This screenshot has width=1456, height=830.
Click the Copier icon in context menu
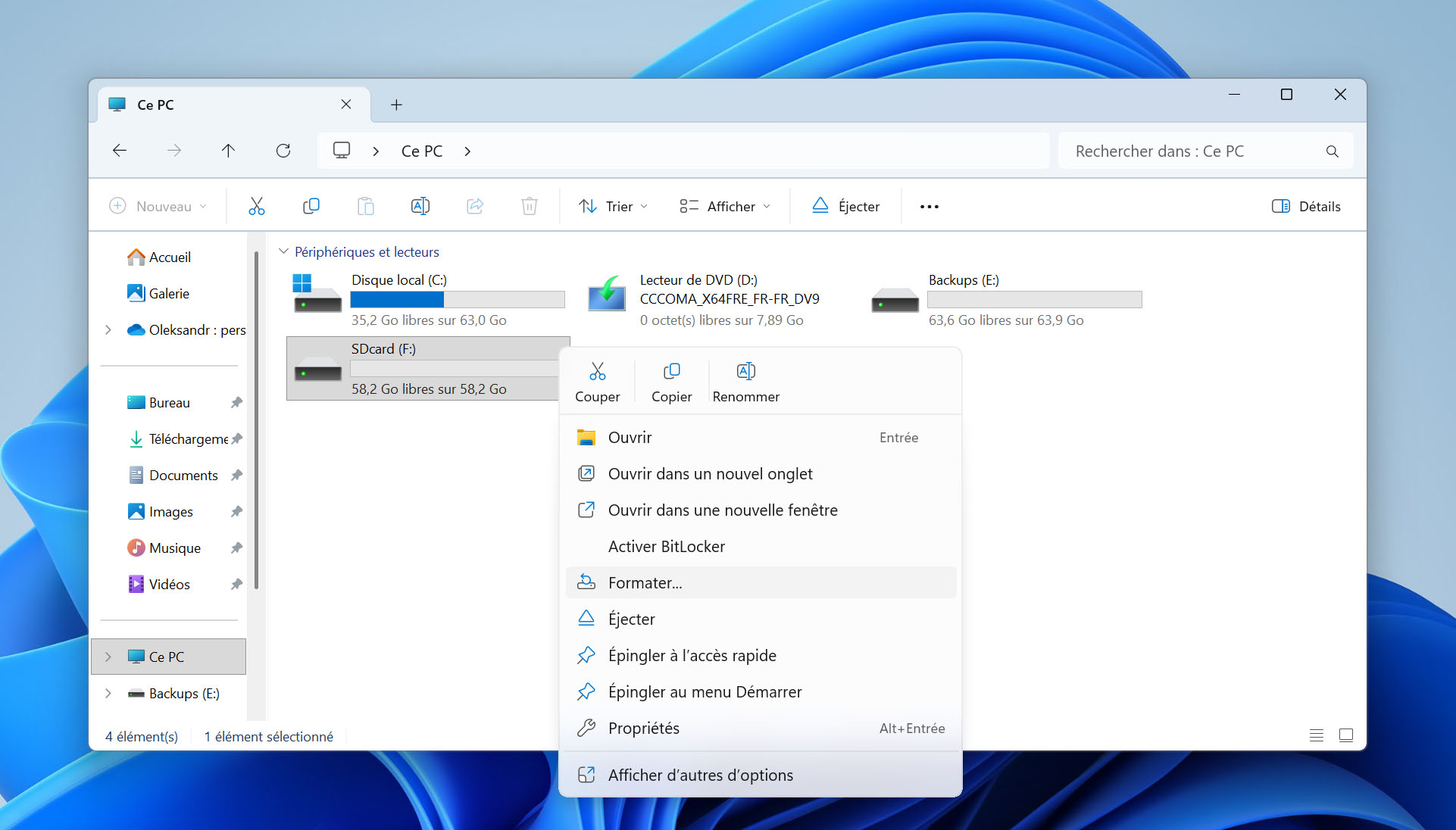(x=672, y=371)
